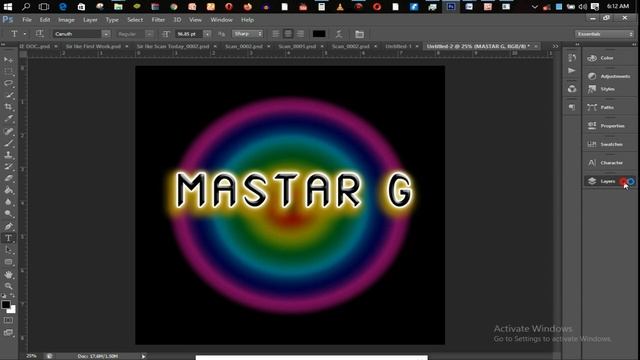Open the Adjustments panel
This screenshot has width=640, height=360.
coord(609,76)
